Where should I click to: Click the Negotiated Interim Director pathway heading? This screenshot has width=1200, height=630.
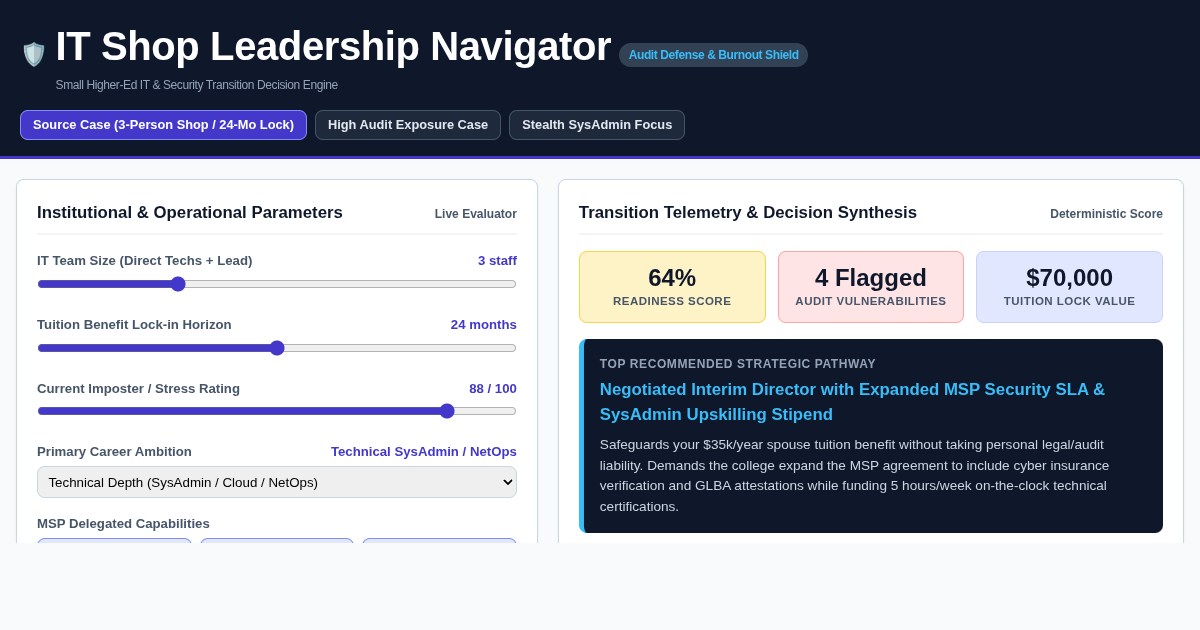[852, 402]
